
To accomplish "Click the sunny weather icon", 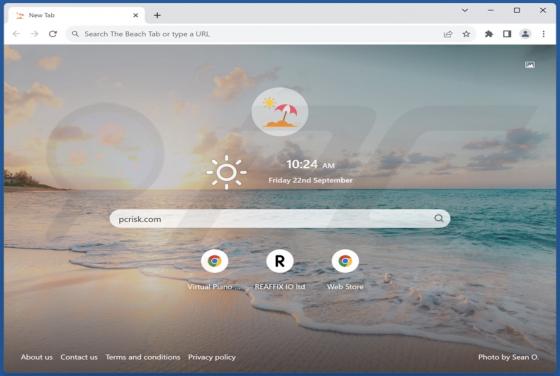I will click(x=226, y=172).
